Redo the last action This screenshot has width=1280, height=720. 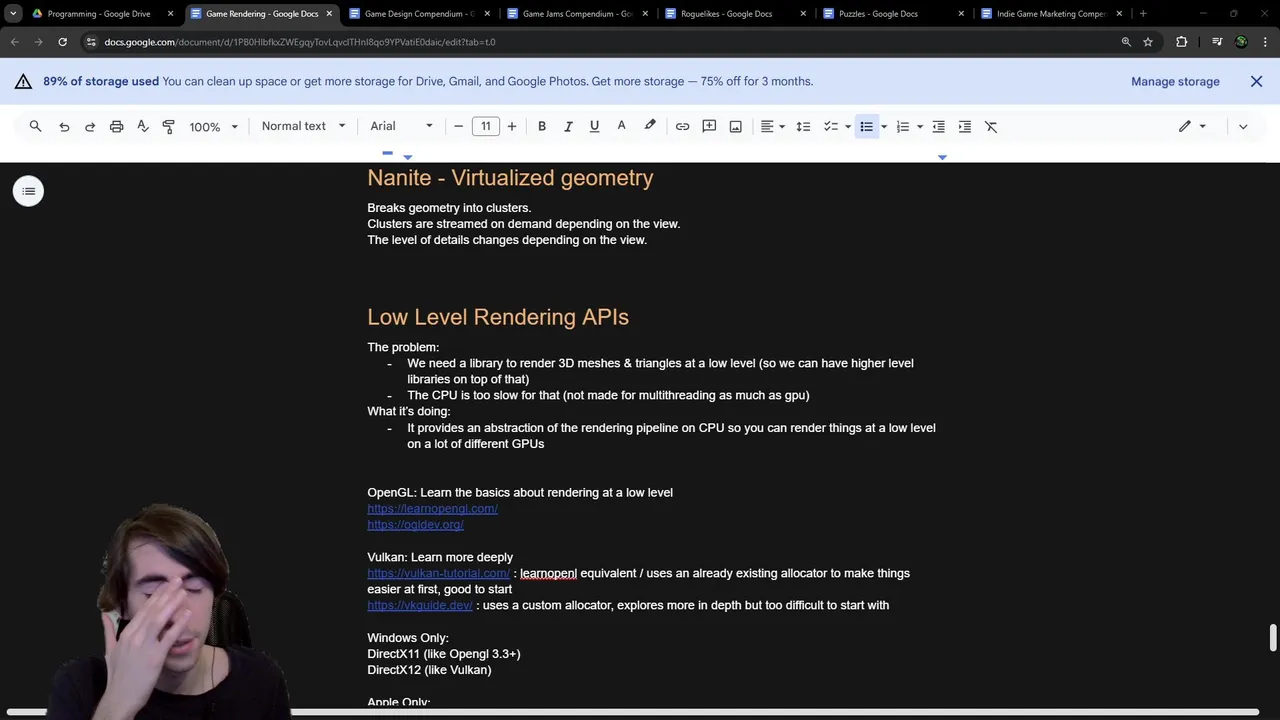coord(90,126)
